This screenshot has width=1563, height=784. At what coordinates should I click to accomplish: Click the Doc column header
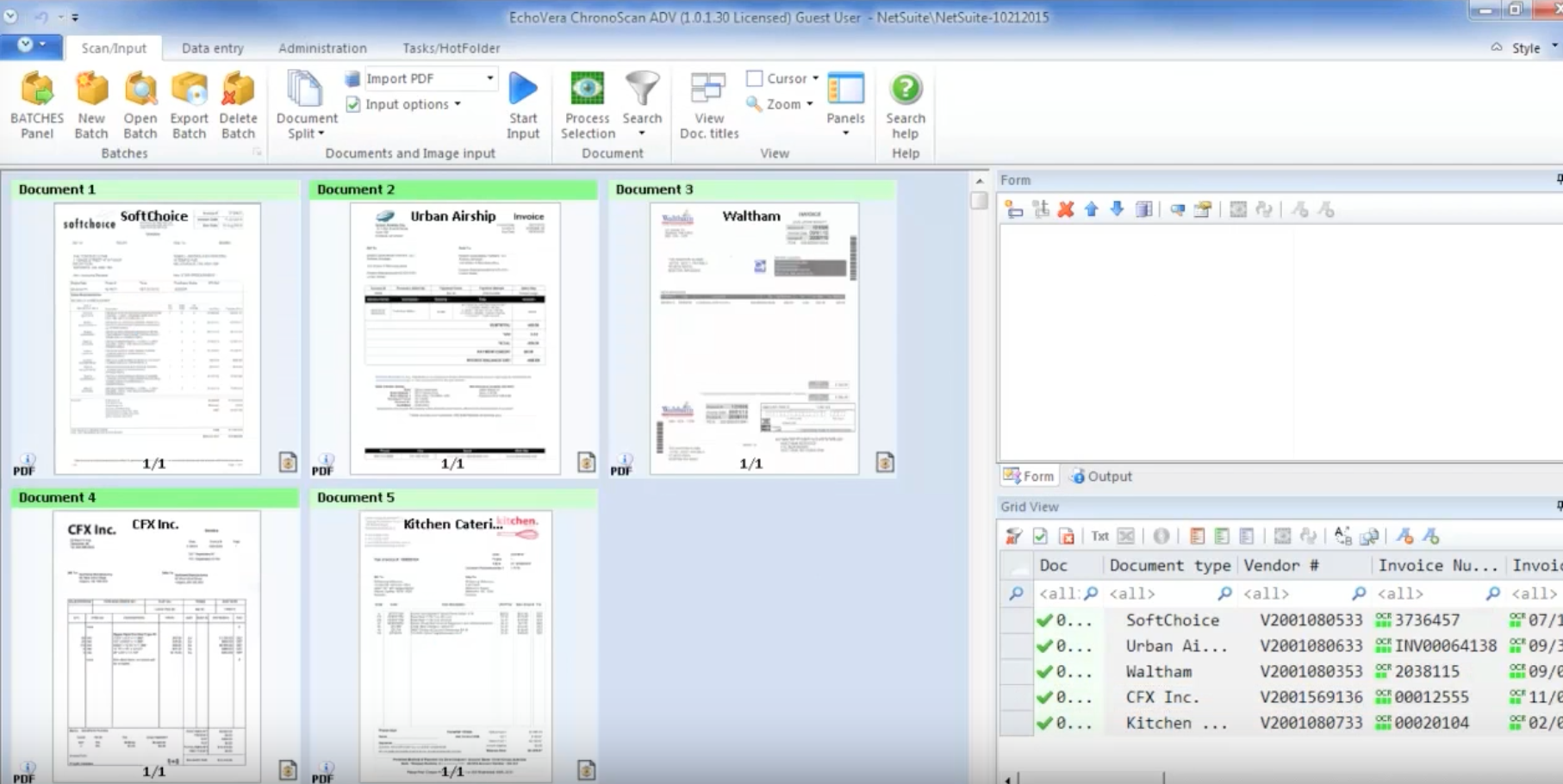(x=1068, y=565)
